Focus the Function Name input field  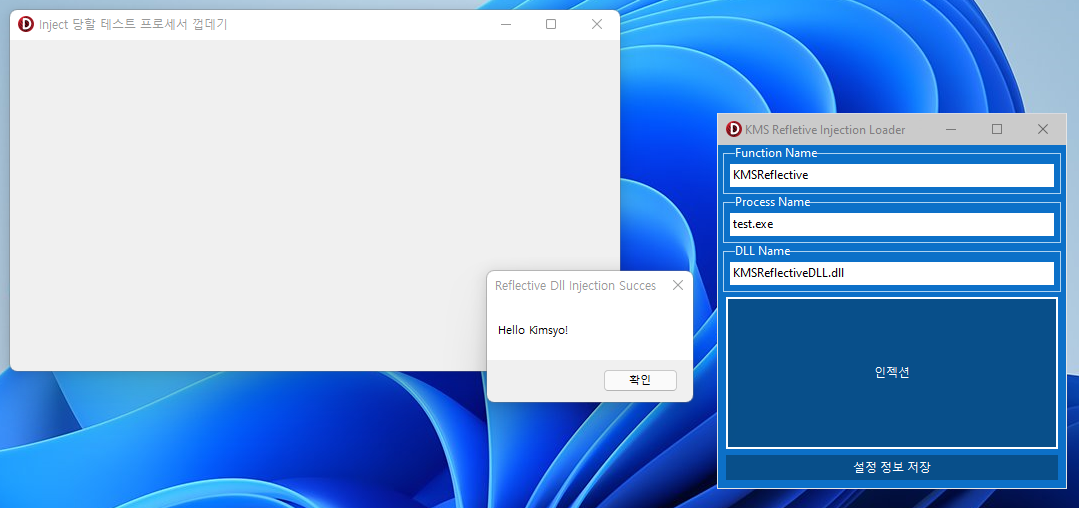click(892, 175)
